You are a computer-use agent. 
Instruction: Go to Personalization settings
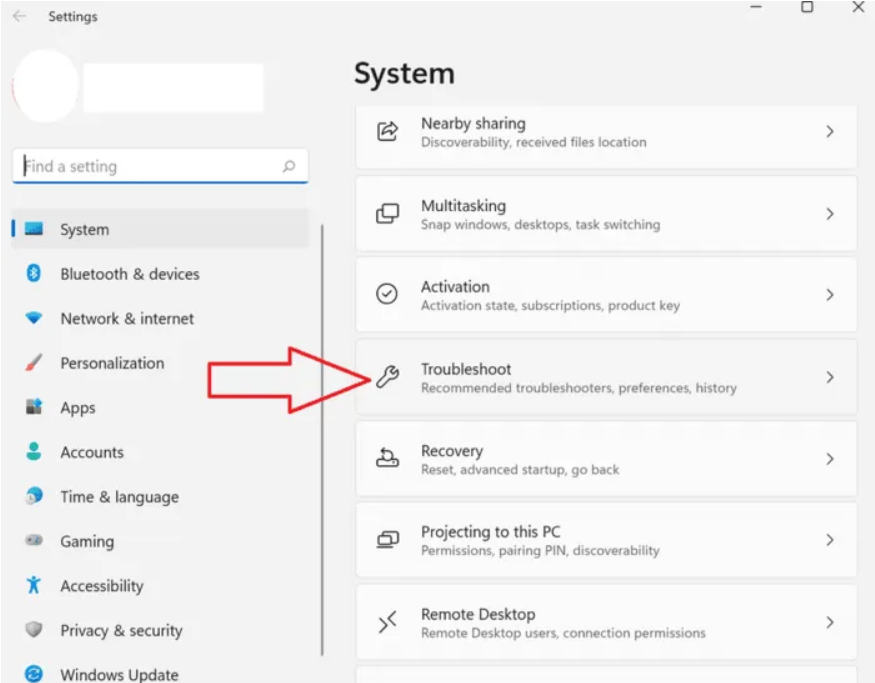112,363
